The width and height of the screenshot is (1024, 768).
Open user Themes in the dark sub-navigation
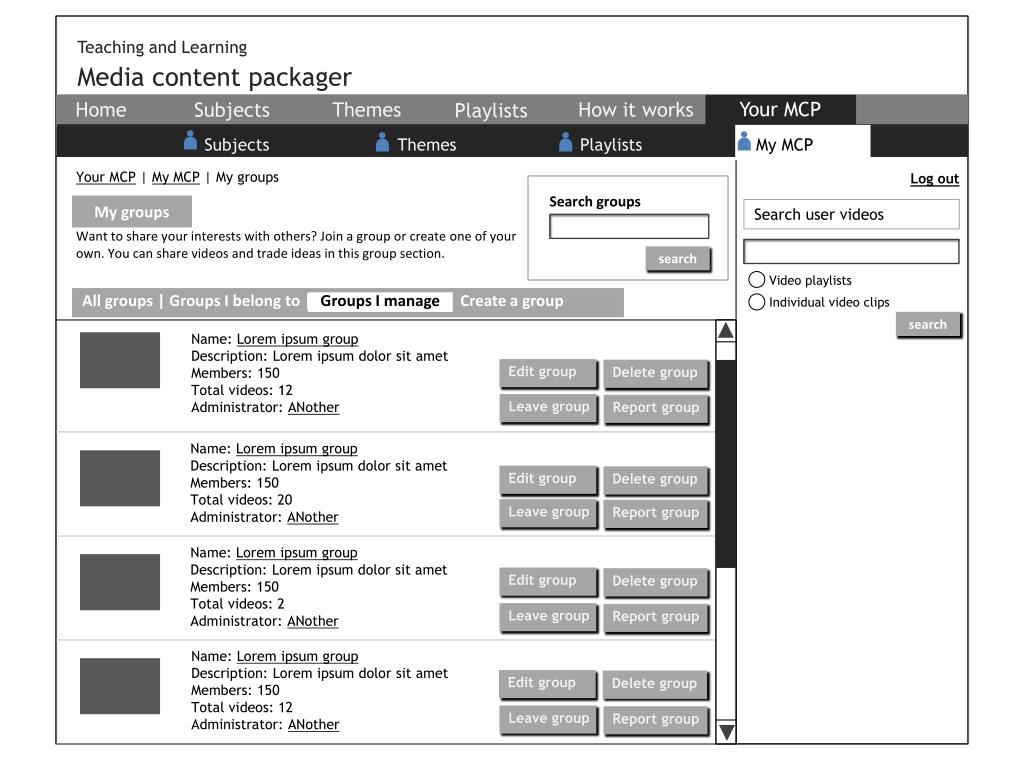(x=426, y=144)
